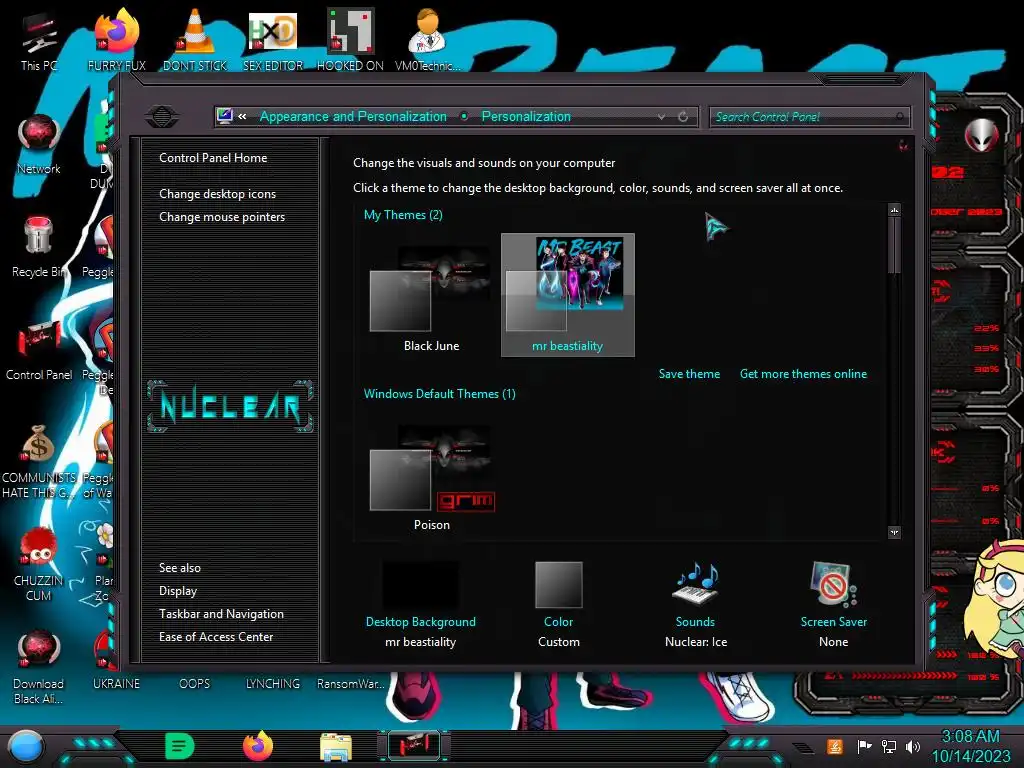The image size is (1024, 768).
Task: Open the RansomWar desktop shortcut
Action: coord(351,683)
